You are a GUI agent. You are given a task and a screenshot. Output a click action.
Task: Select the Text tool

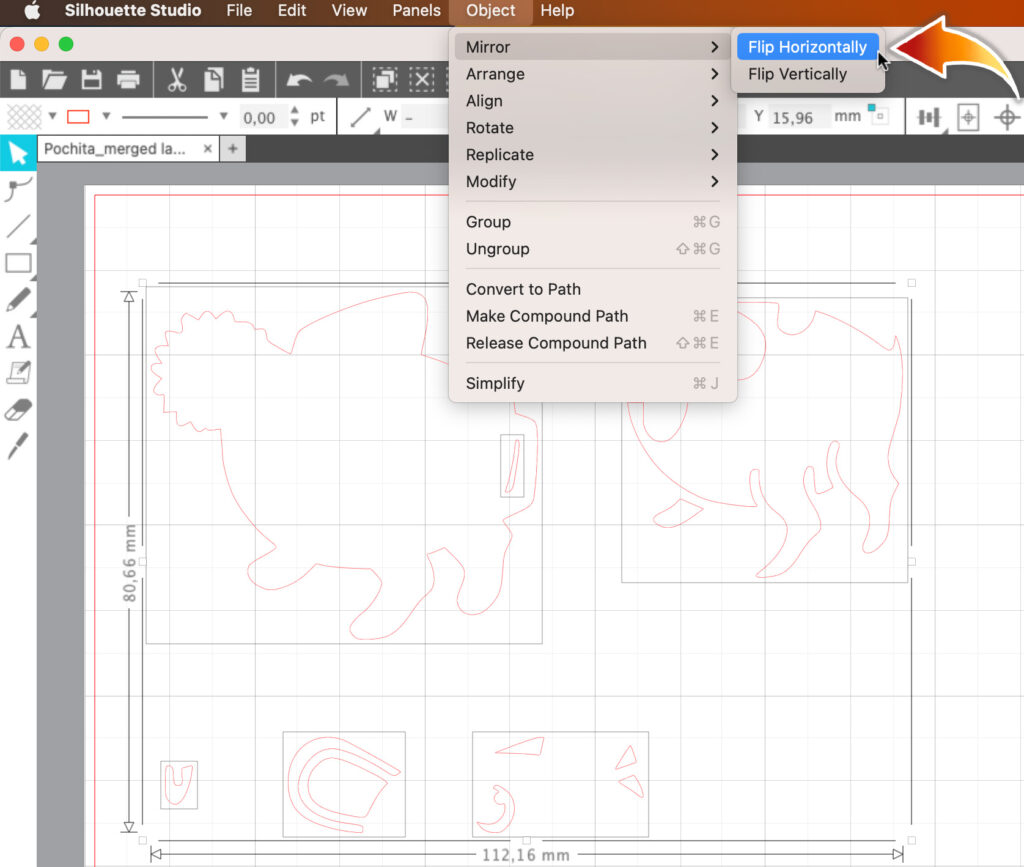click(x=17, y=337)
